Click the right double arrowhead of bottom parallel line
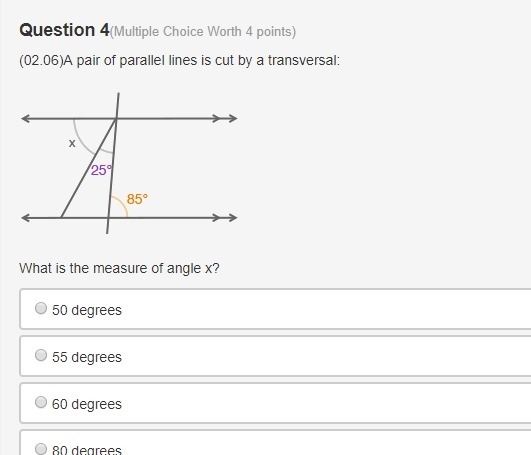Screen dimensions: 531x455 click(225, 218)
